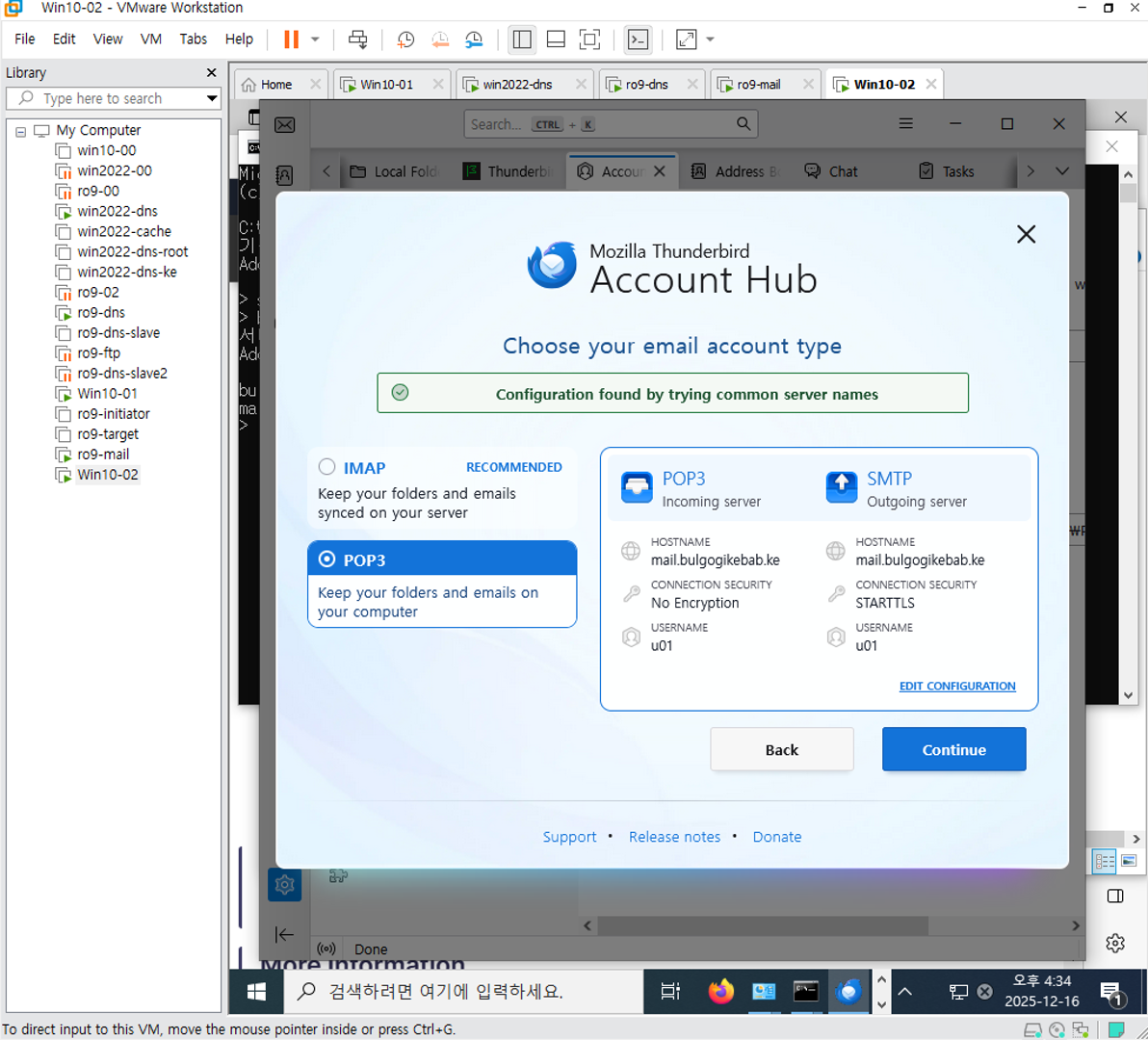1148x1040 pixels.
Task: Click the Windows taskbar search box
Action: tap(462, 992)
